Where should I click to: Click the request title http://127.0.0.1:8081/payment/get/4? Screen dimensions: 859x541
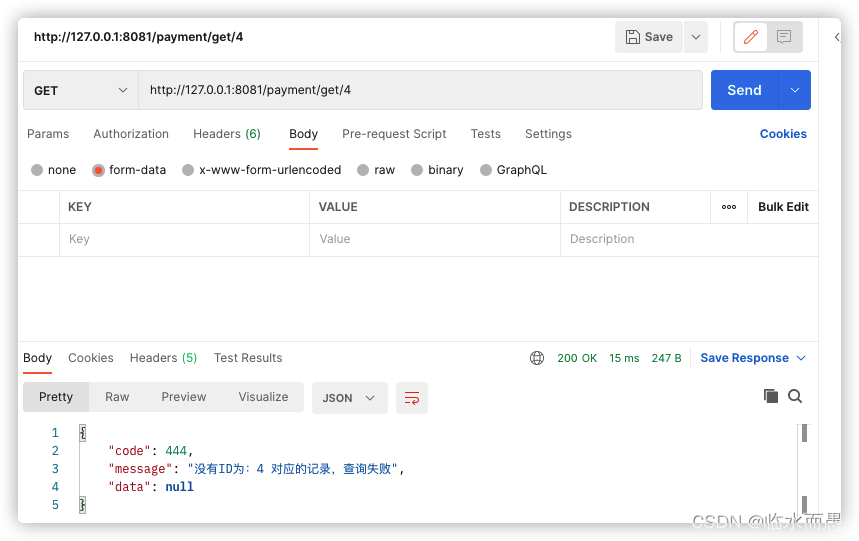coord(139,37)
